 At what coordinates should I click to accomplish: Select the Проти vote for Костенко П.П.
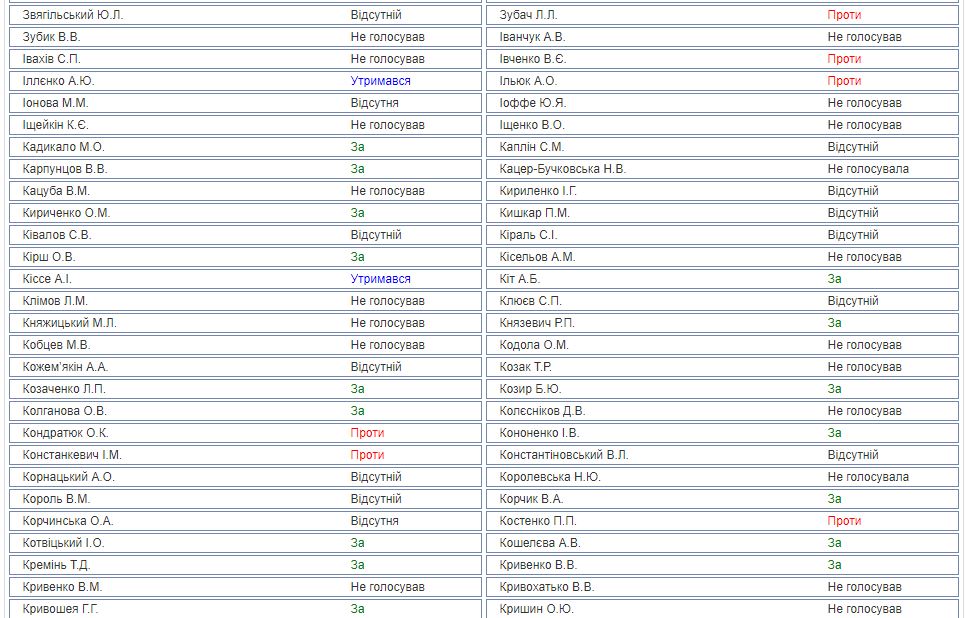[844, 521]
